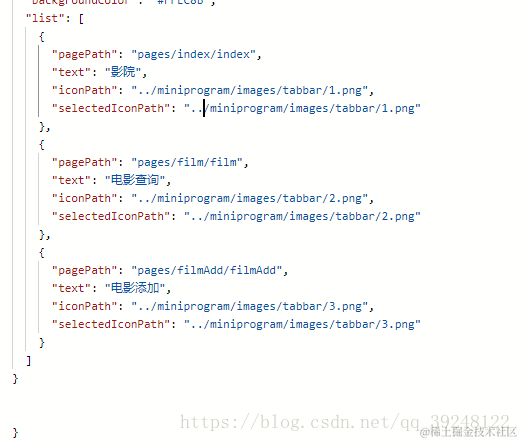The image size is (521, 442).
Task: Click the opening square bracket after list
Action: click(x=81, y=19)
